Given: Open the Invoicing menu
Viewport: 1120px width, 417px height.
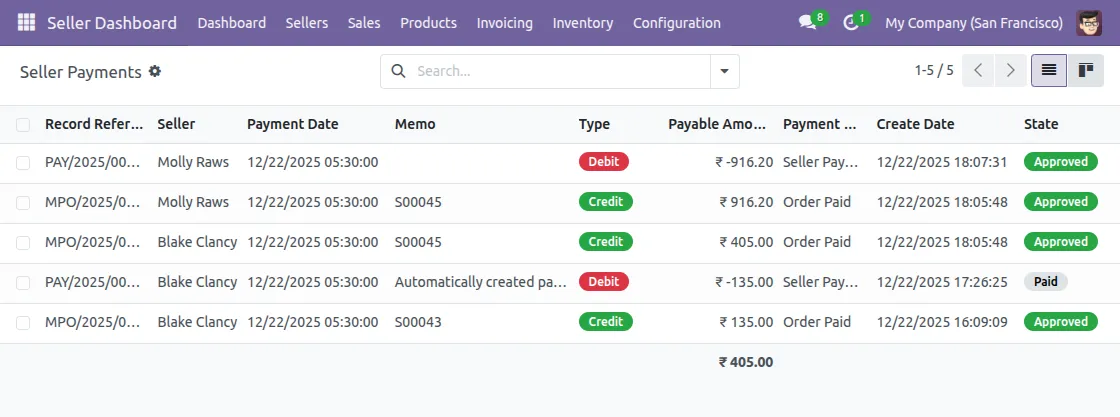Looking at the screenshot, I should point(504,23).
